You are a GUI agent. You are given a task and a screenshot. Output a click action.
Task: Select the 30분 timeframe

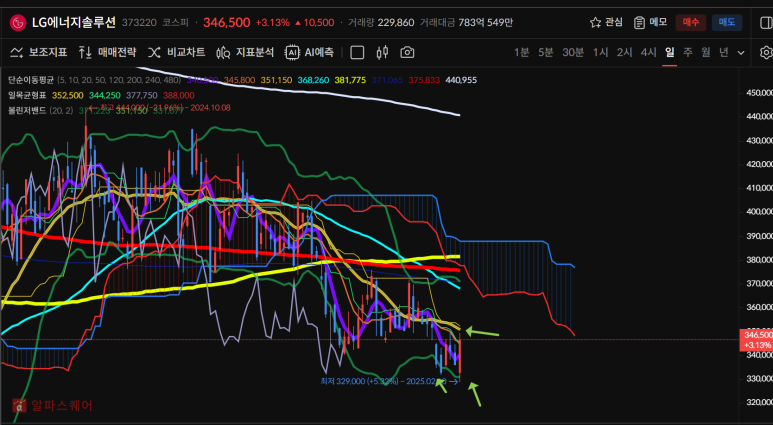573,52
